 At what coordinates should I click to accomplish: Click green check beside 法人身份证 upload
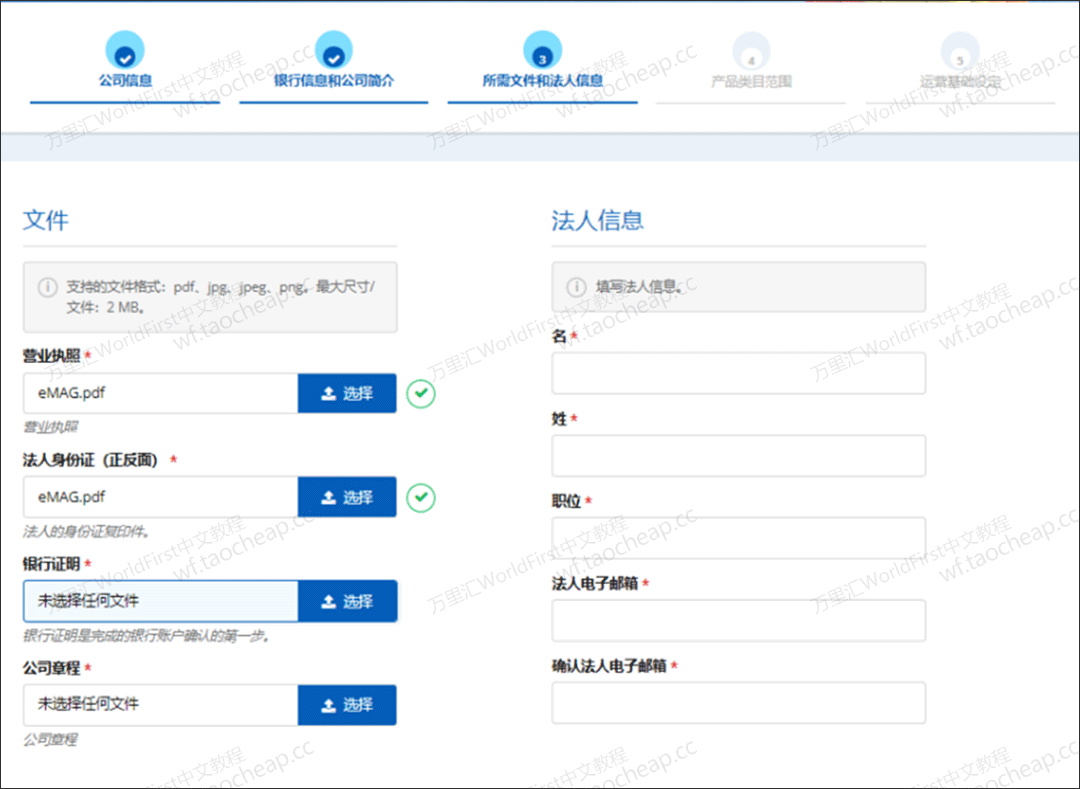pos(421,498)
